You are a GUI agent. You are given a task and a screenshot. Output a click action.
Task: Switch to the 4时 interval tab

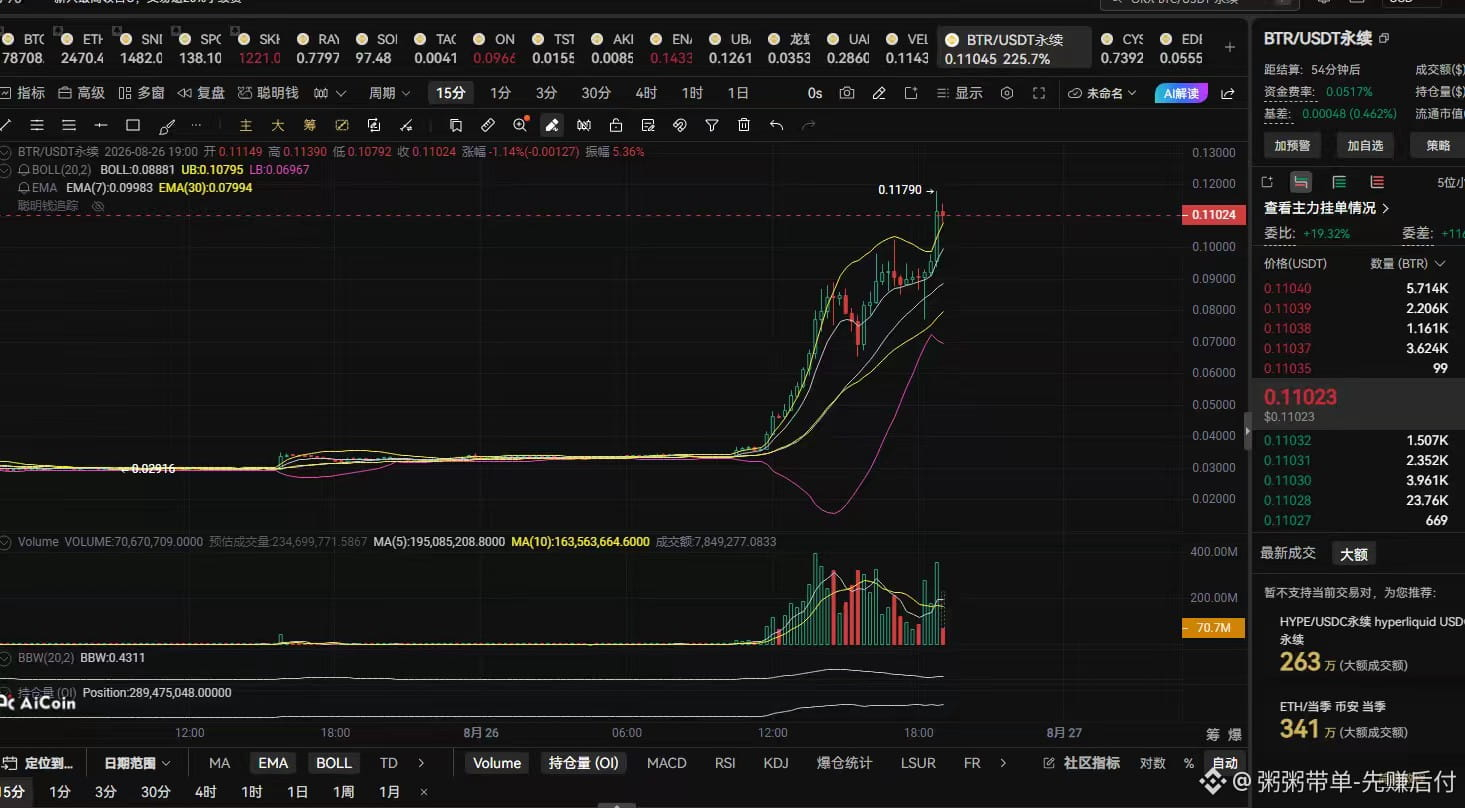(x=646, y=93)
